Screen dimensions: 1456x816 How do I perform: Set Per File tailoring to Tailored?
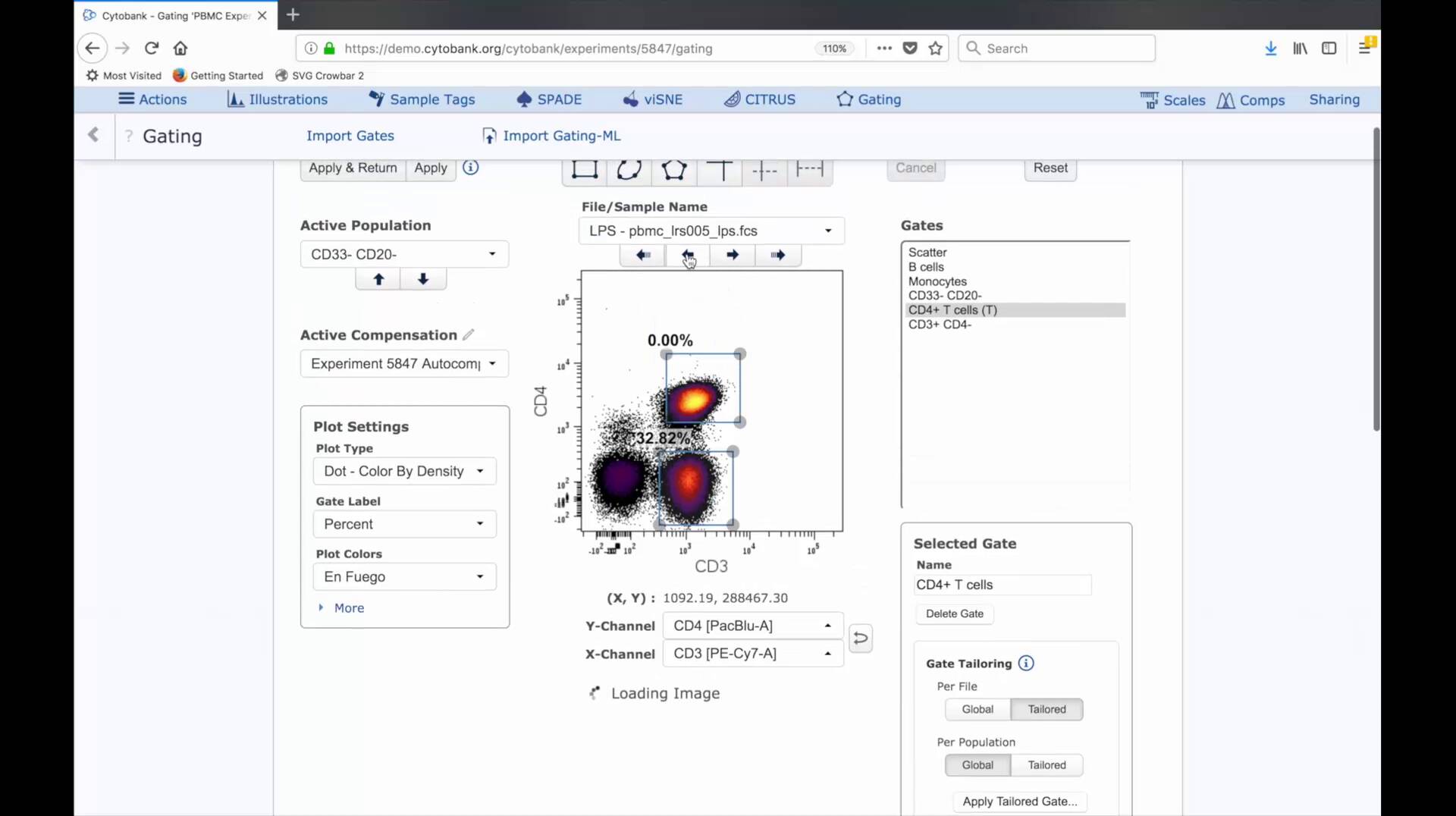[x=1046, y=710]
